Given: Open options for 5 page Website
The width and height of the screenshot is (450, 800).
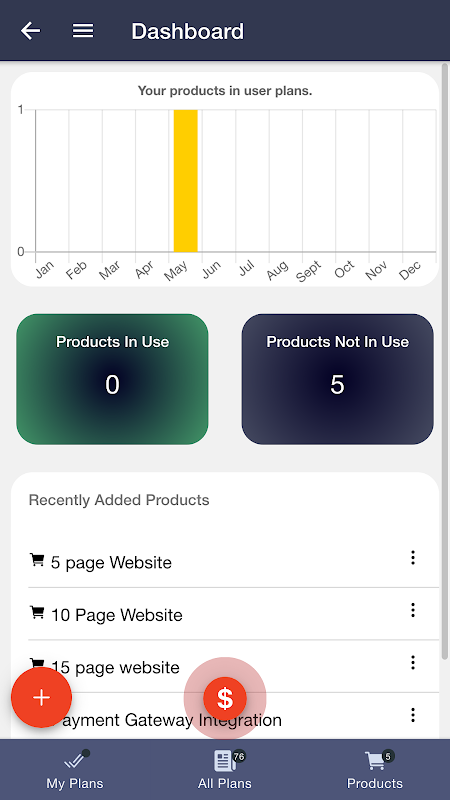Looking at the screenshot, I should click(413, 558).
